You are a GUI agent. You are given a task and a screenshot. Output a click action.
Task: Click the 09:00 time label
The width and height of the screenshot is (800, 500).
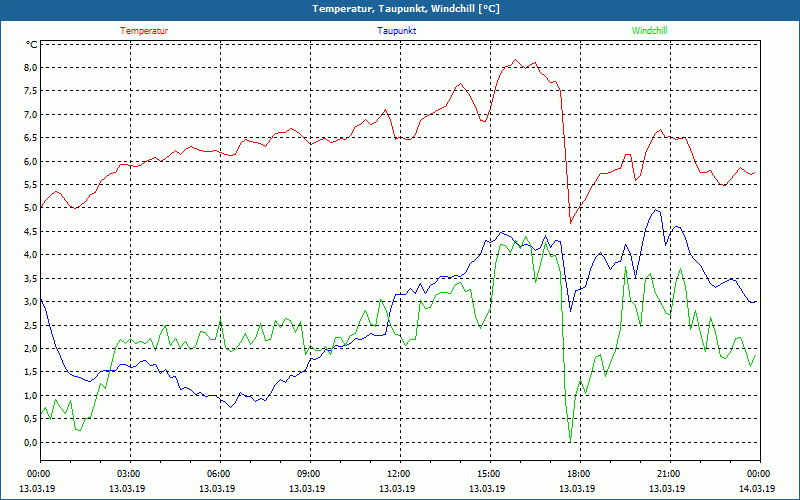pyautogui.click(x=310, y=474)
